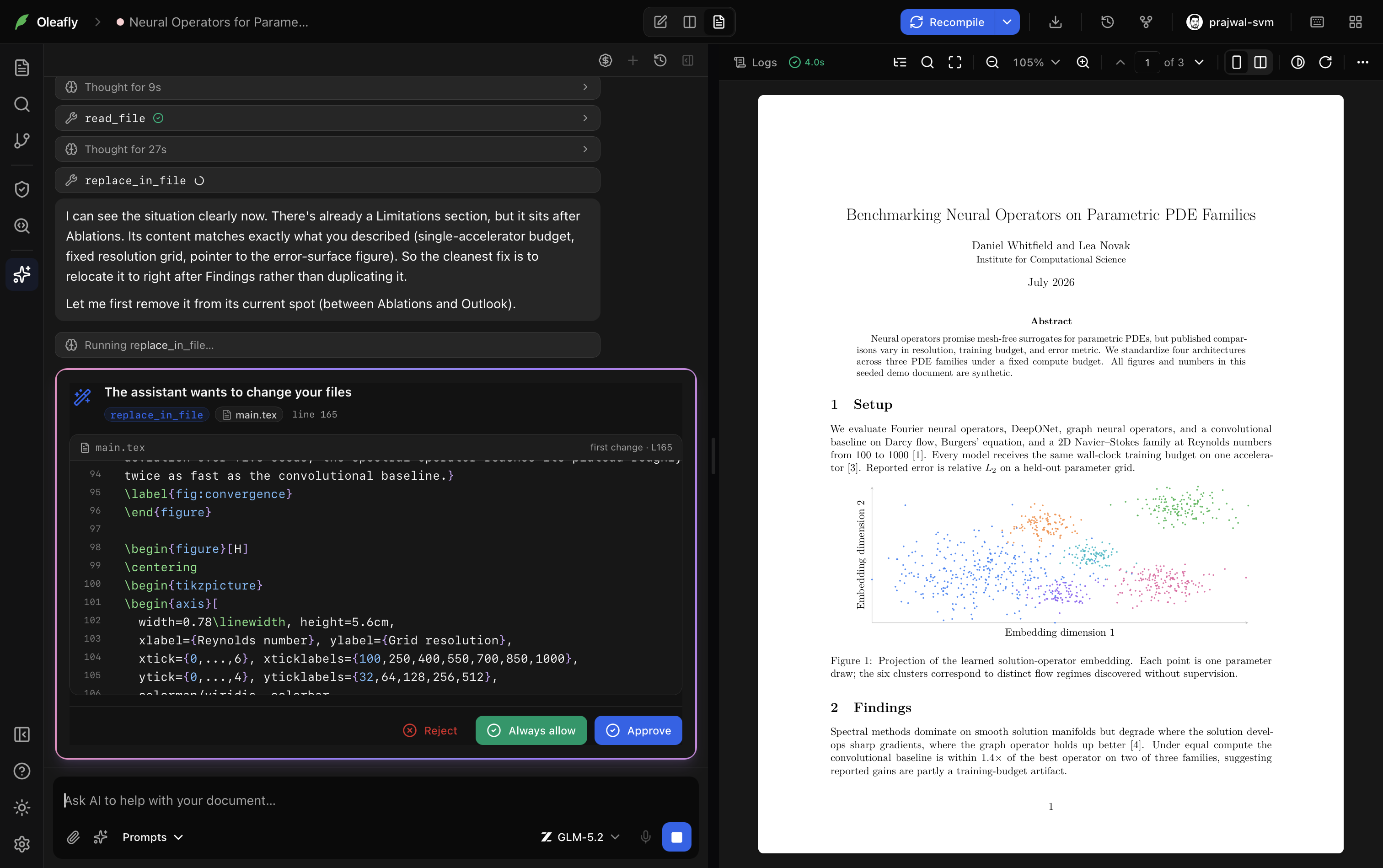
Task: Open the apps grid icon
Action: pyautogui.click(x=1356, y=22)
